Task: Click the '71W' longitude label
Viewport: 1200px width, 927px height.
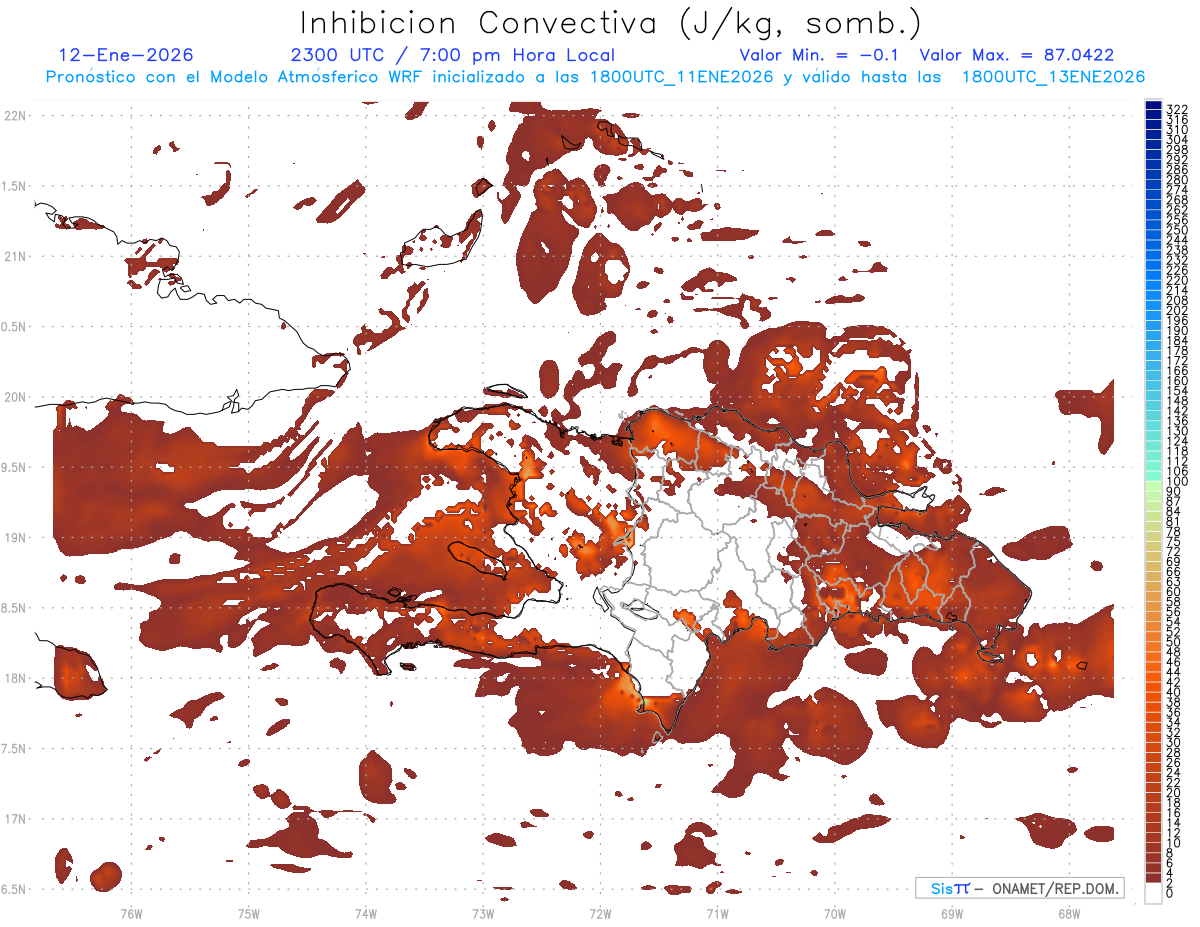Action: point(717,912)
